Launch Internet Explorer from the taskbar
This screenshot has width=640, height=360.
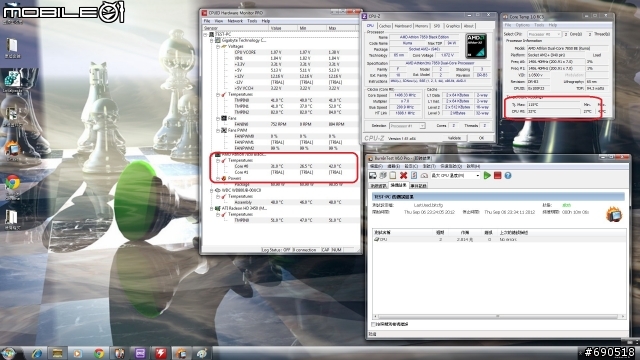click(x=37, y=353)
